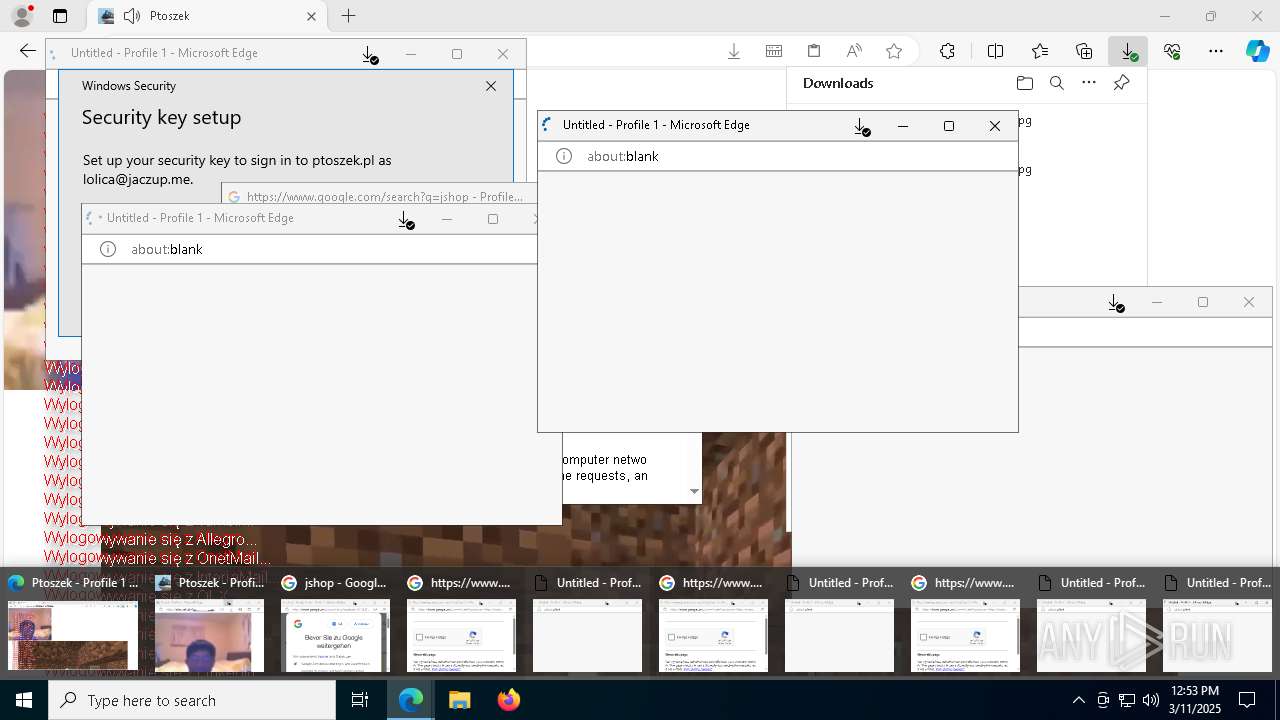Open volume control in system tray
This screenshot has width=1280, height=720.
[x=1150, y=700]
